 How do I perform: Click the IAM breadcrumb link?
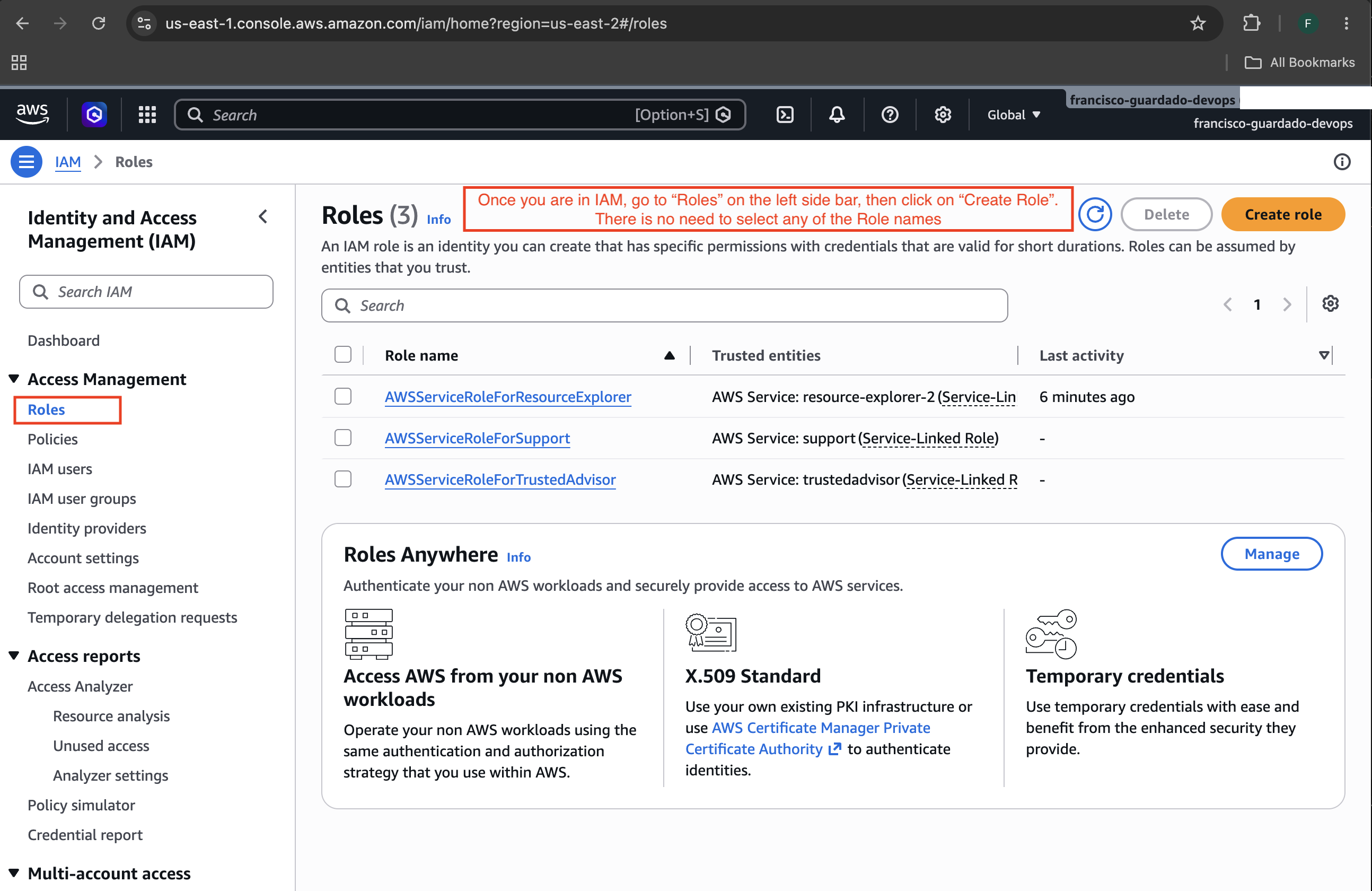click(68, 162)
